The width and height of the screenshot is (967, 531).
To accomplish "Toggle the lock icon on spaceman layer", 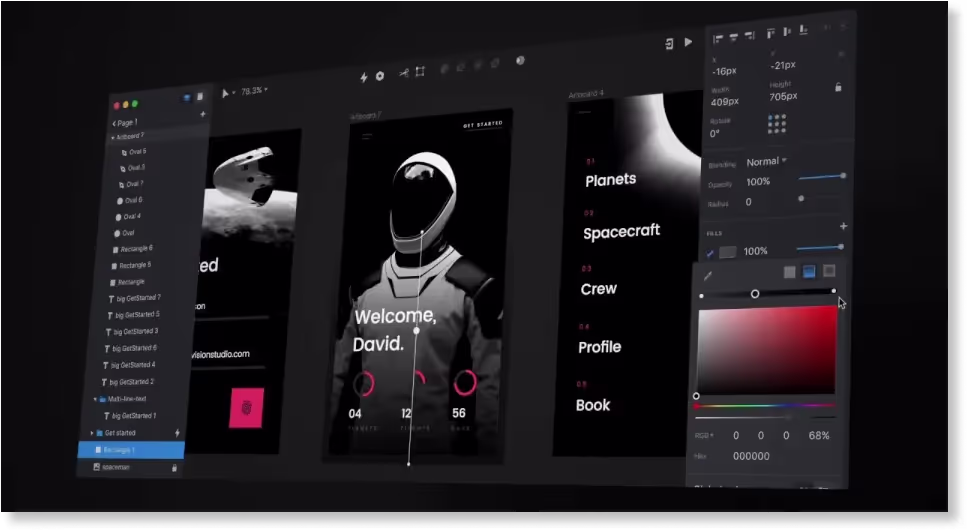I will (x=174, y=468).
